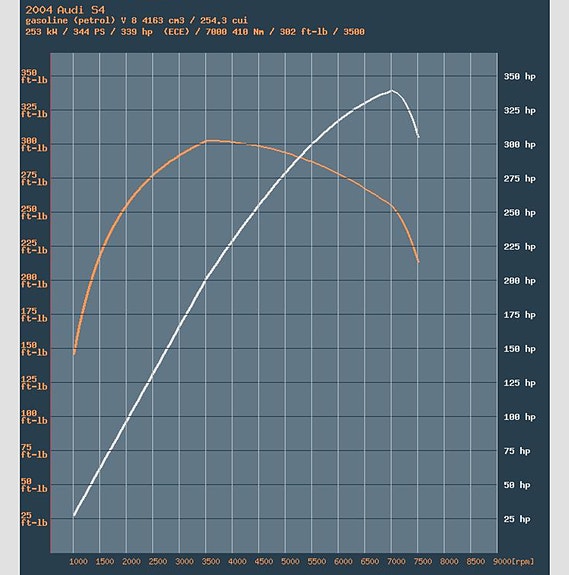Click the orange curve's start at 1000 rpm
This screenshot has height=575, width=569.
click(x=74, y=354)
